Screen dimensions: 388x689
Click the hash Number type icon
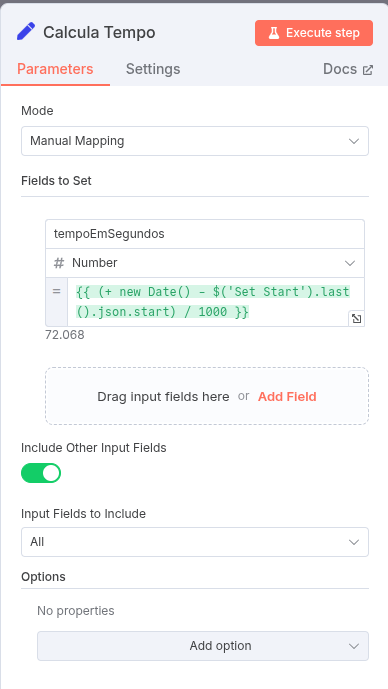pos(58,263)
